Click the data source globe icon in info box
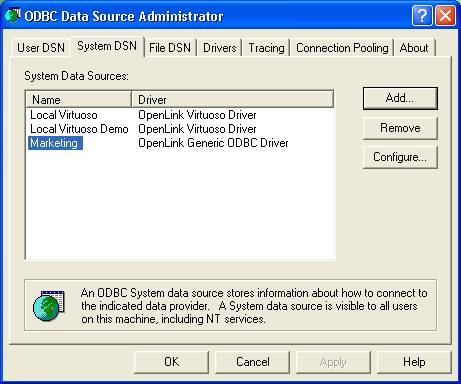The height and width of the screenshot is (384, 461). pos(49,306)
